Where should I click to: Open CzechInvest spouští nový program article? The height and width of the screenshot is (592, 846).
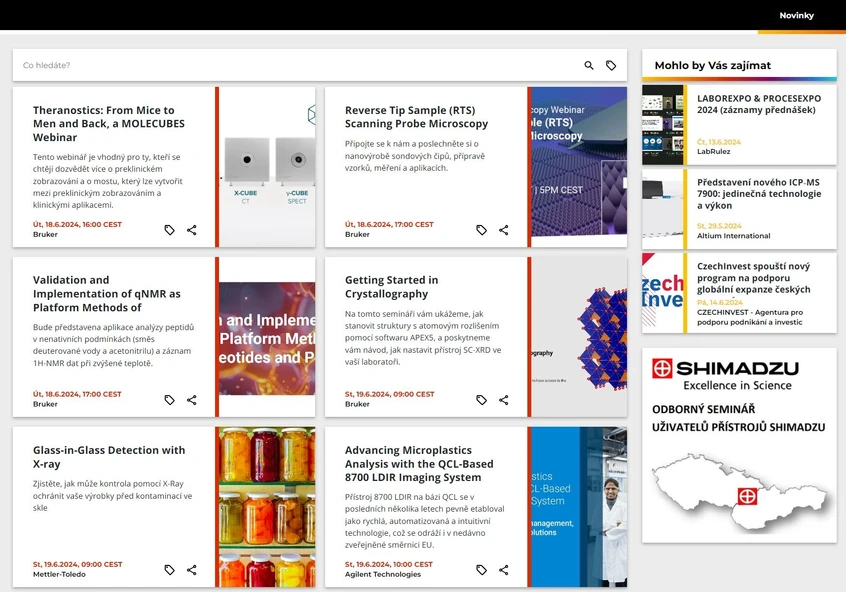tap(753, 277)
